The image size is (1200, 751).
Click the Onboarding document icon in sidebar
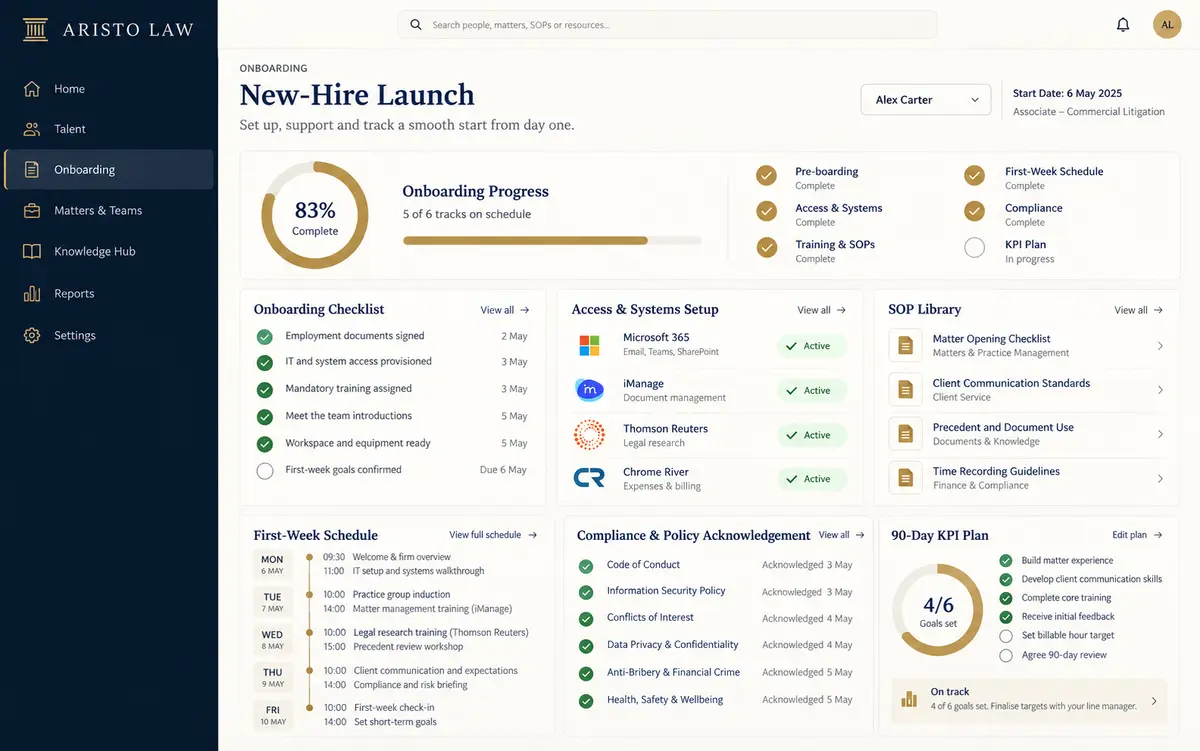tap(32, 170)
